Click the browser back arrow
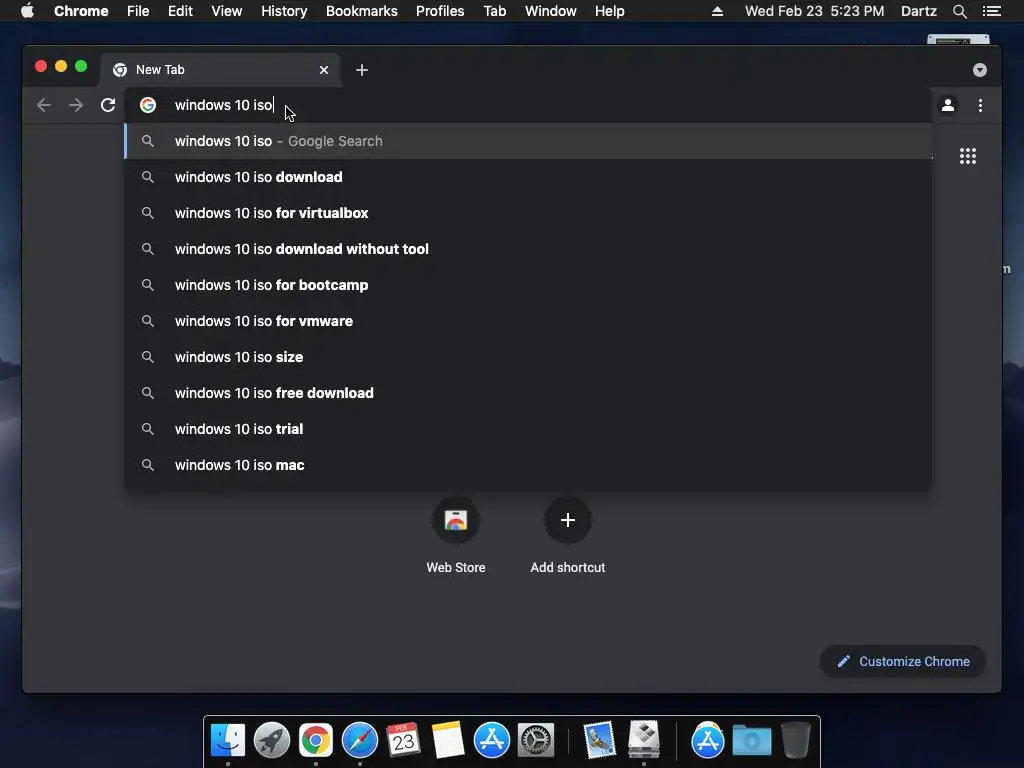1024x768 pixels. (x=44, y=105)
